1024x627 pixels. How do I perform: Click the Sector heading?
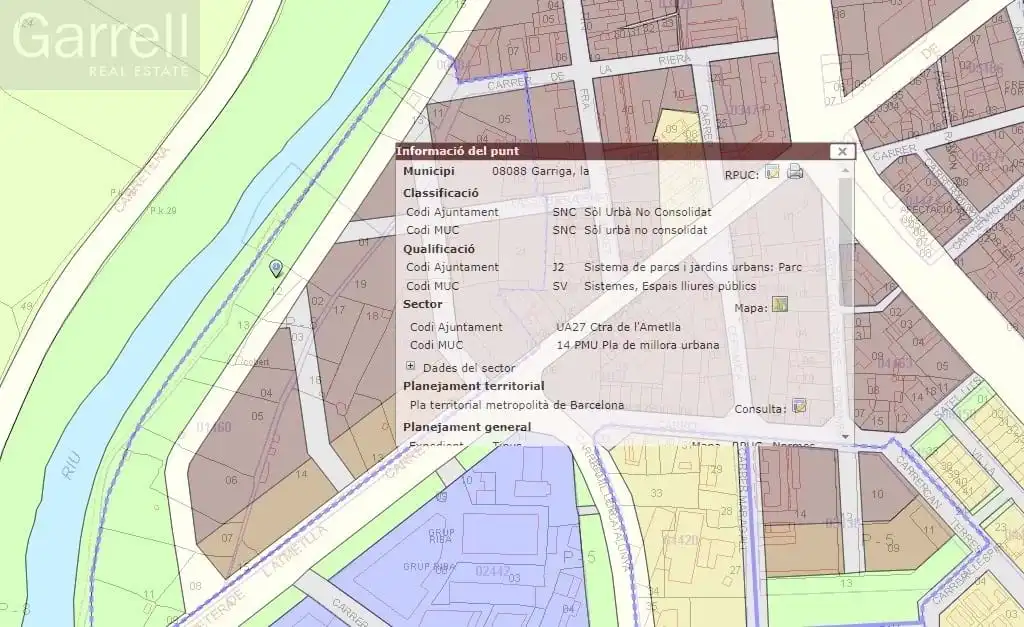click(x=423, y=304)
